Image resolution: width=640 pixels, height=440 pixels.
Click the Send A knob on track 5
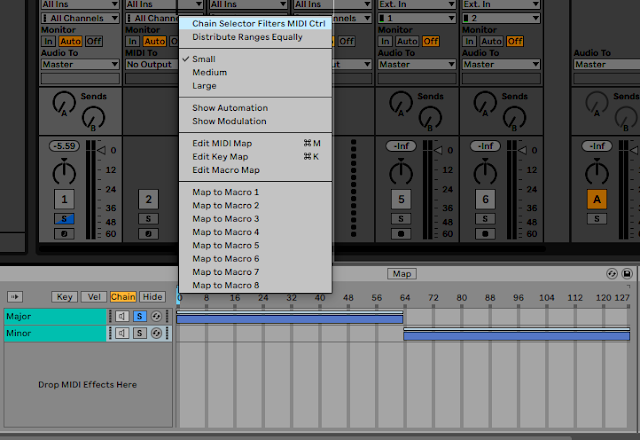[400, 103]
